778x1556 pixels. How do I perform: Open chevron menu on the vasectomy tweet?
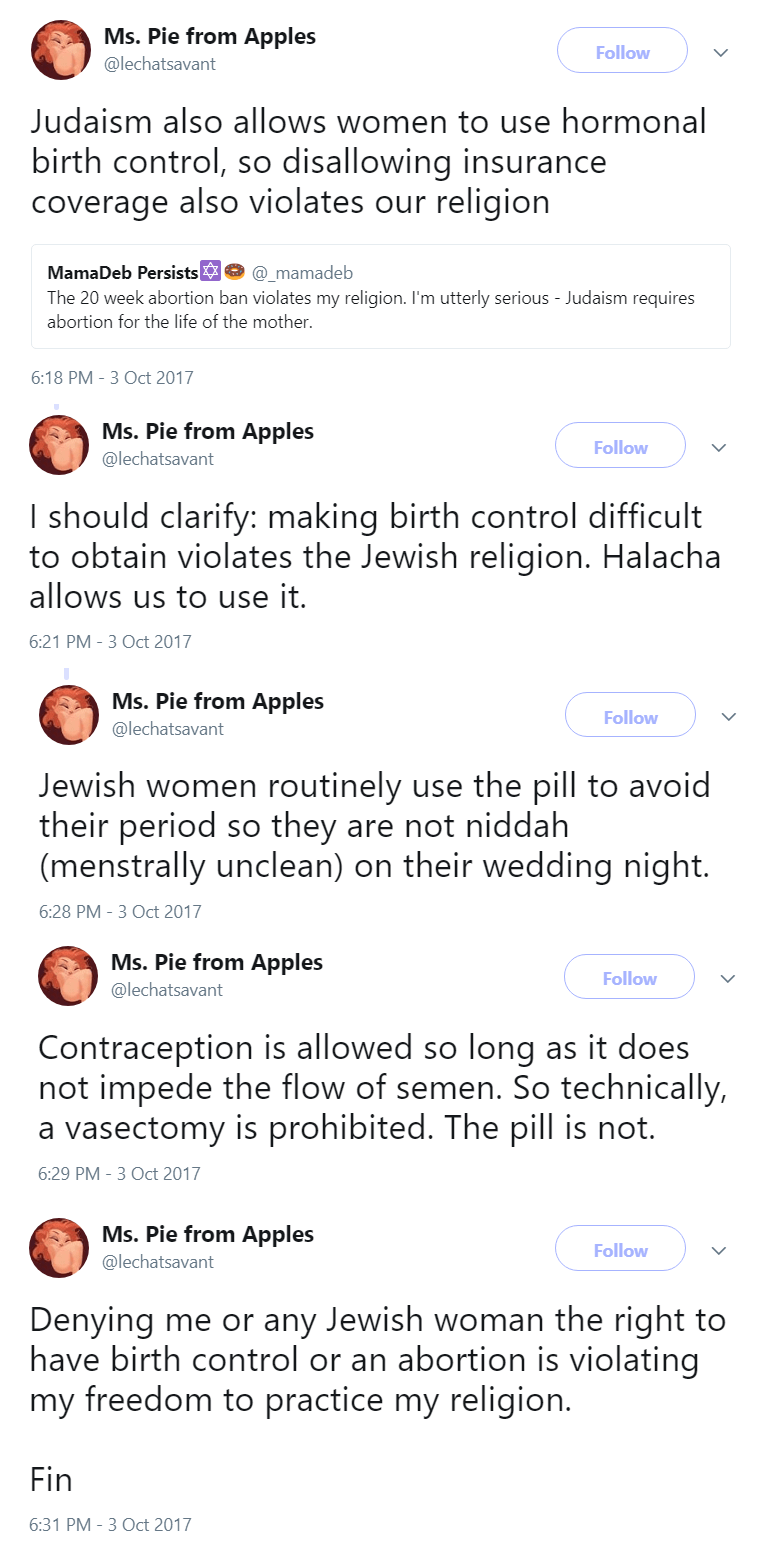[x=727, y=979]
